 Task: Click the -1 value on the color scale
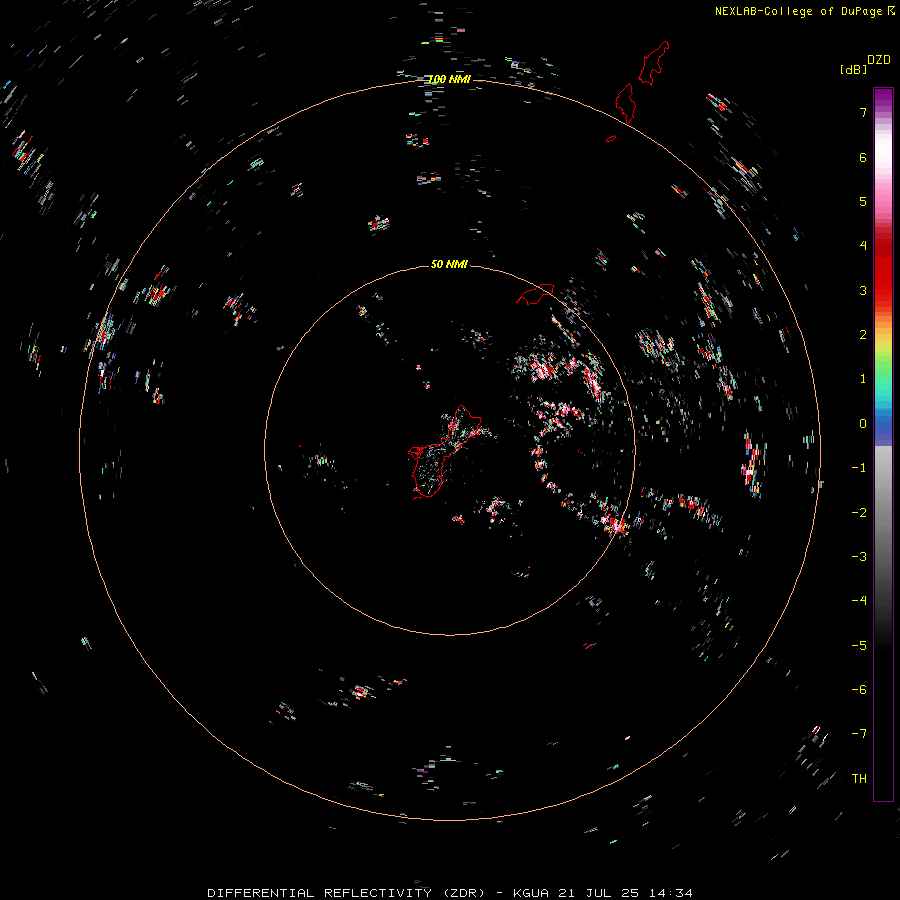tap(859, 468)
